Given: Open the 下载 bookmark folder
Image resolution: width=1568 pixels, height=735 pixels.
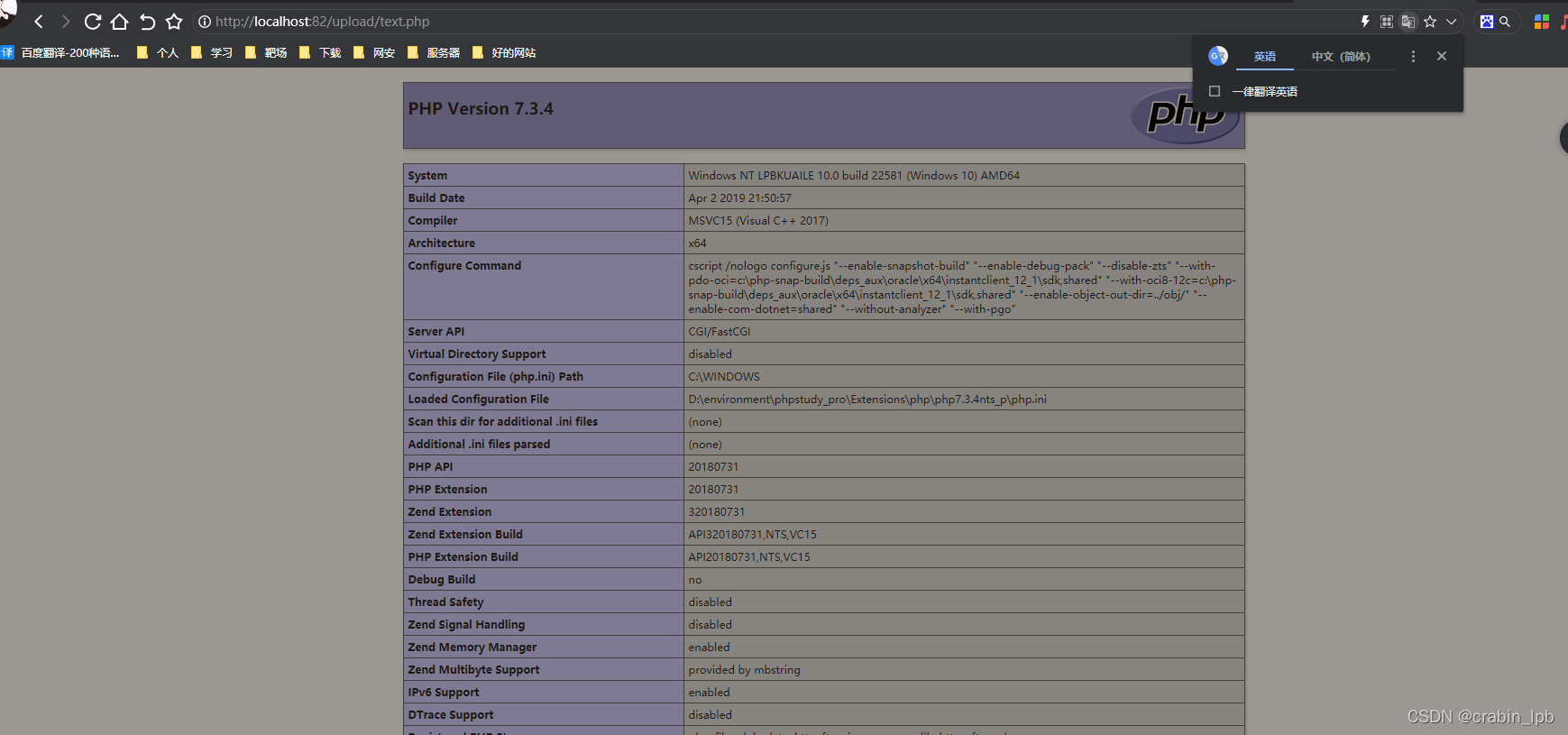Looking at the screenshot, I should pos(320,52).
